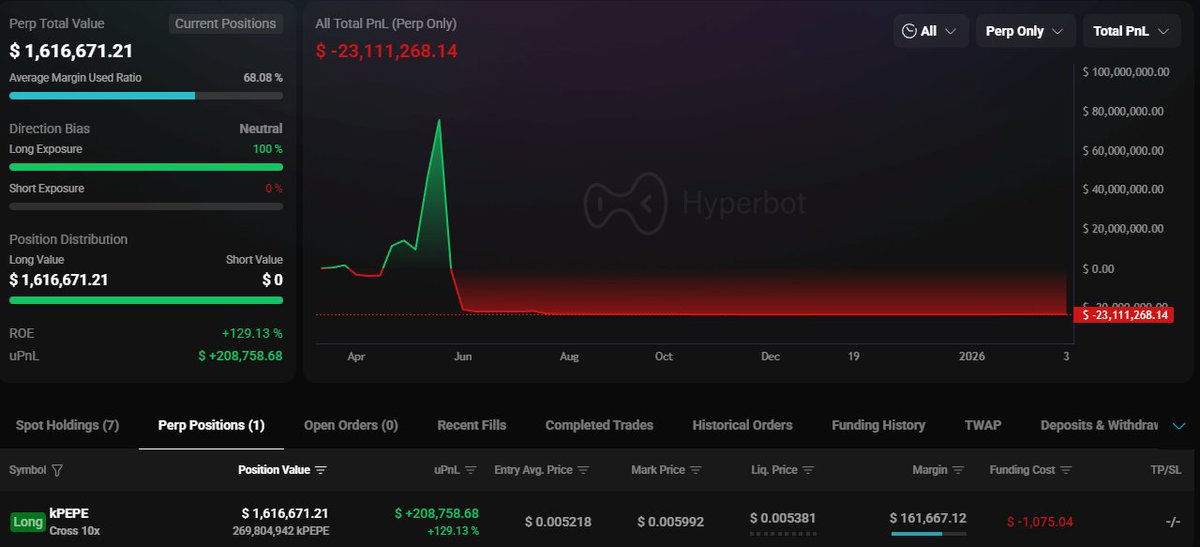Sort by the uPnL column sort icon
This screenshot has height=547, width=1200.
(x=471, y=470)
